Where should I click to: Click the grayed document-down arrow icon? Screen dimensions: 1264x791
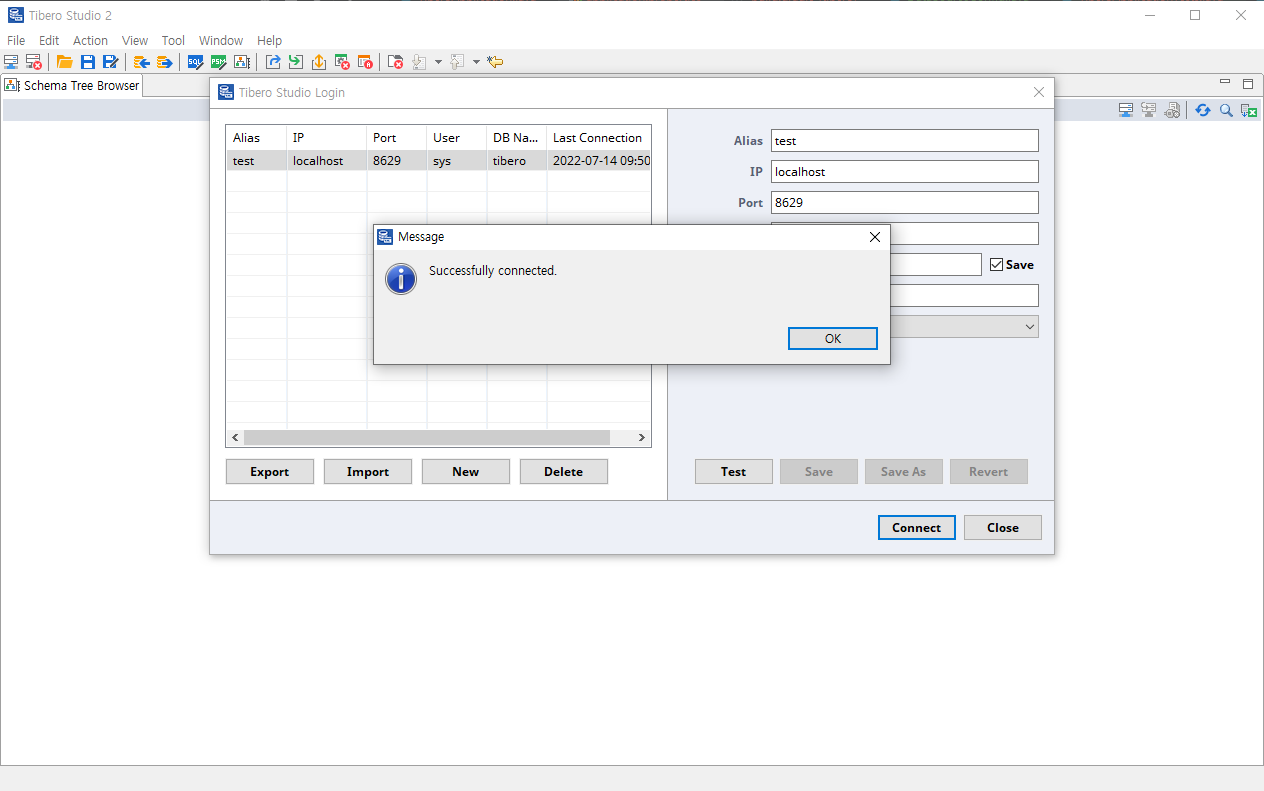(x=419, y=62)
